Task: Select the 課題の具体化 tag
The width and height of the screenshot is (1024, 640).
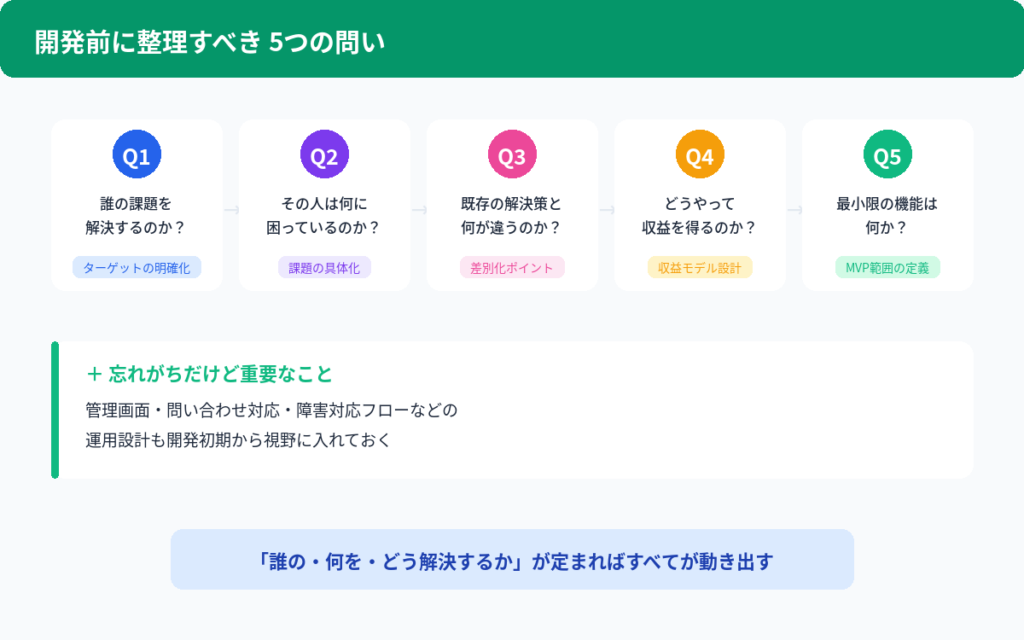Action: tap(324, 267)
